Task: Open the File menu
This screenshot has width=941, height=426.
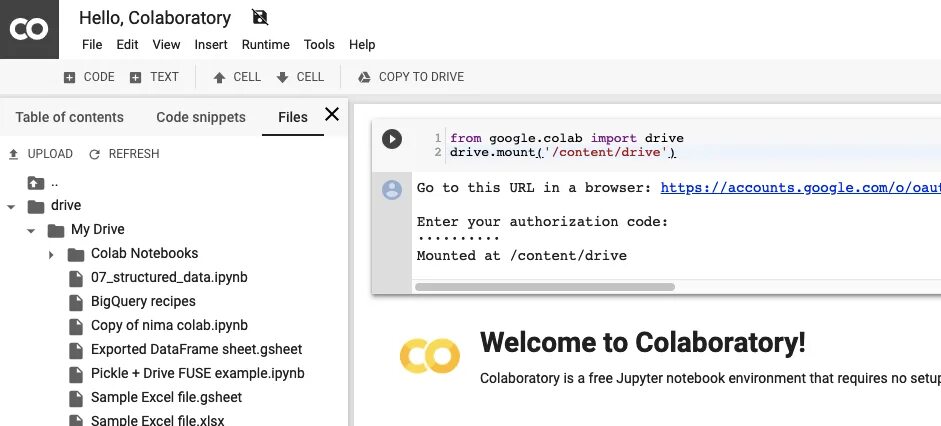Action: 92,44
